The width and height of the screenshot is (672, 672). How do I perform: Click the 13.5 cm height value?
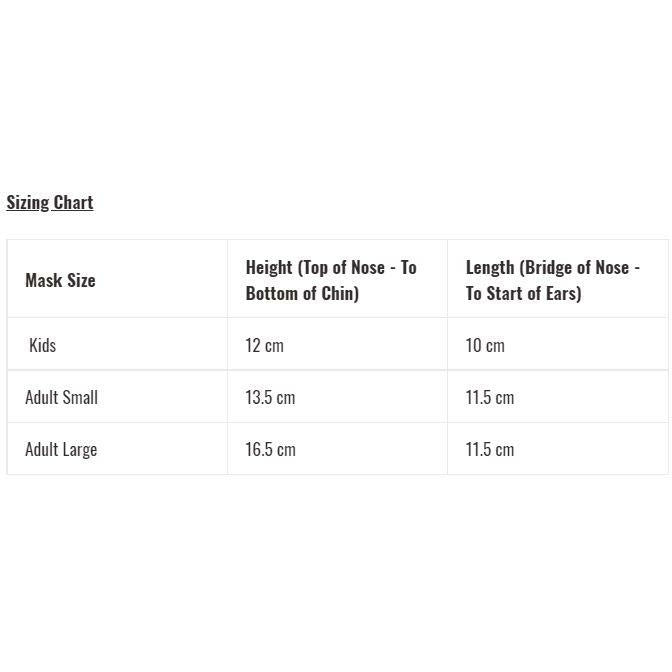(270, 397)
